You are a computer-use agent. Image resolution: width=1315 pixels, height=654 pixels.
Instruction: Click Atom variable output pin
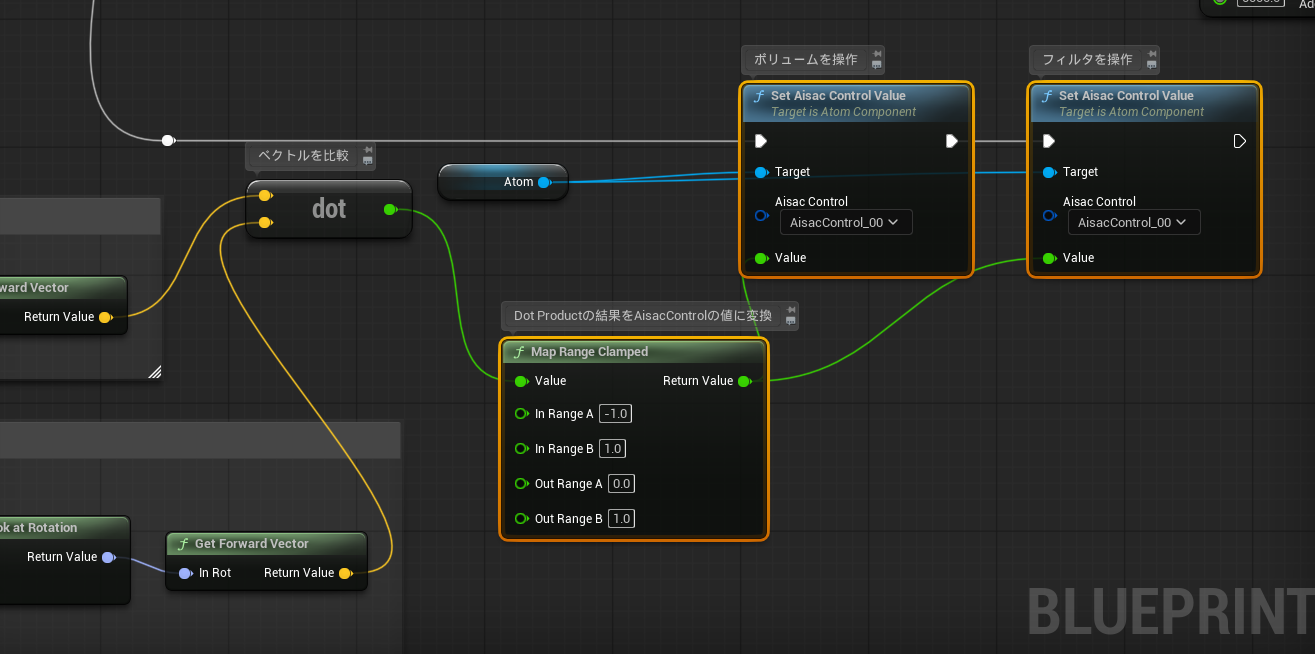[544, 182]
